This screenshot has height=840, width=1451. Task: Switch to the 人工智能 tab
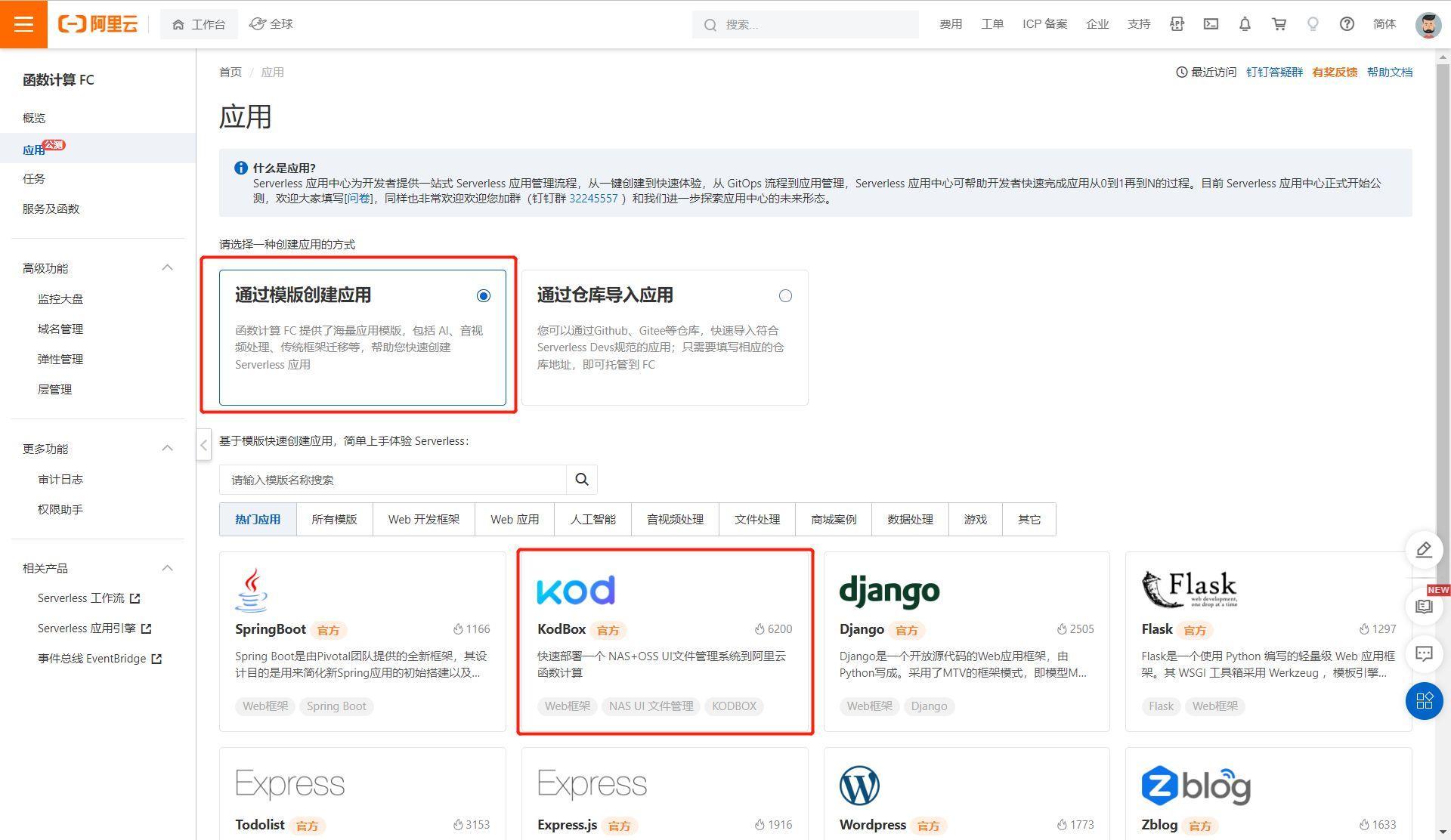[592, 520]
